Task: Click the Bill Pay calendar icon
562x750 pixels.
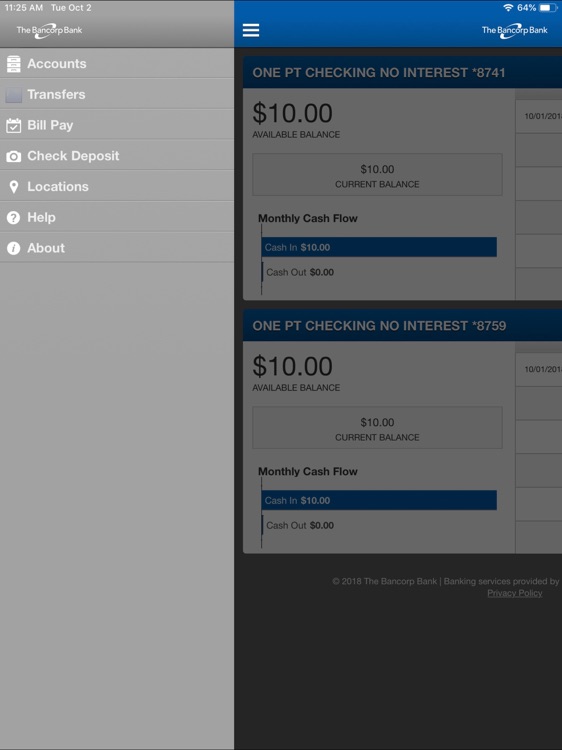Action: point(13,125)
